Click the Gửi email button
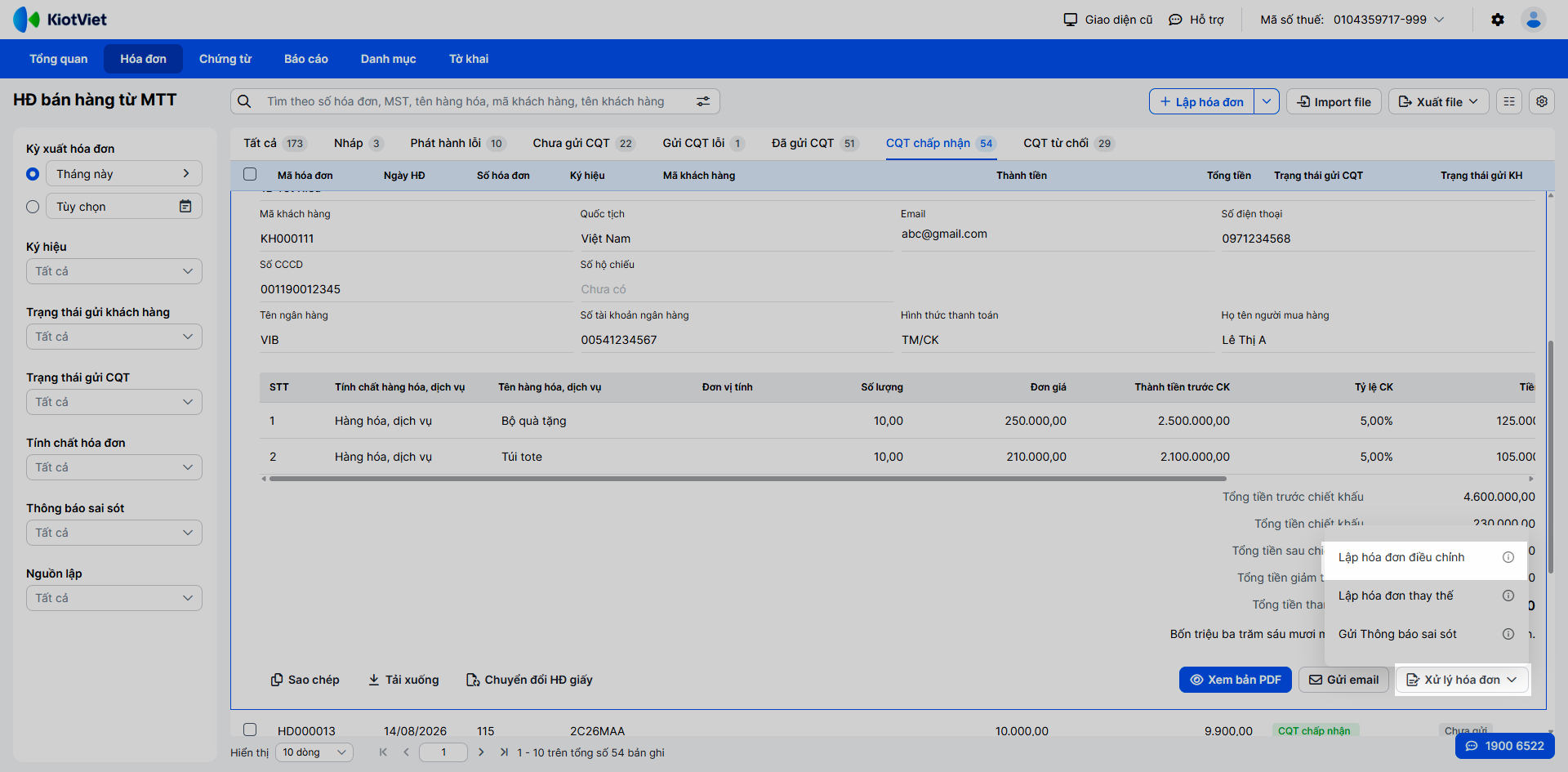The width and height of the screenshot is (1568, 772). (x=1343, y=680)
